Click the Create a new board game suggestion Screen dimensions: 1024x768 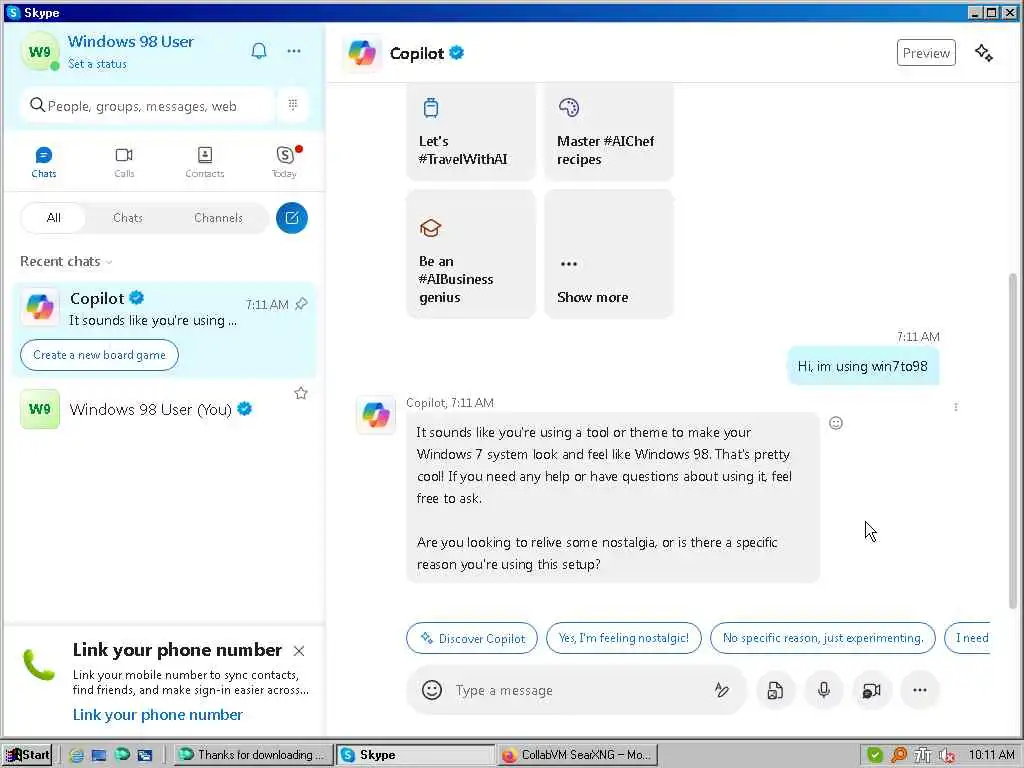[x=99, y=355]
